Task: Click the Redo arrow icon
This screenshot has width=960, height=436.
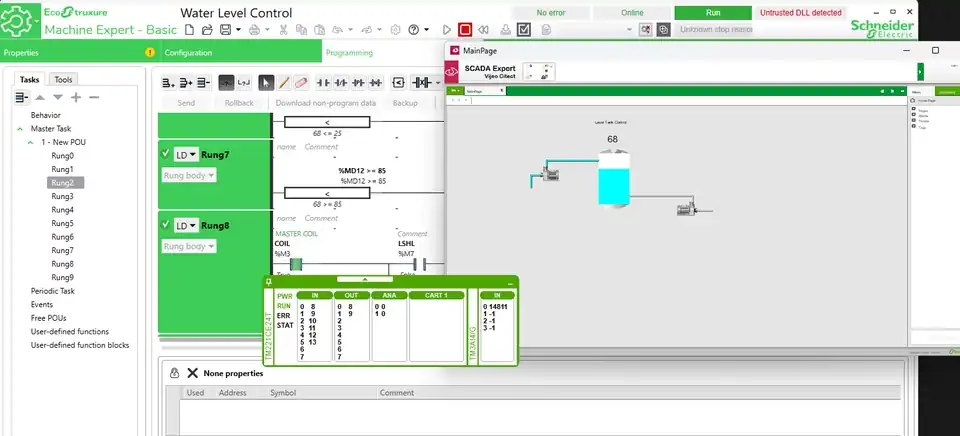Action: point(367,29)
